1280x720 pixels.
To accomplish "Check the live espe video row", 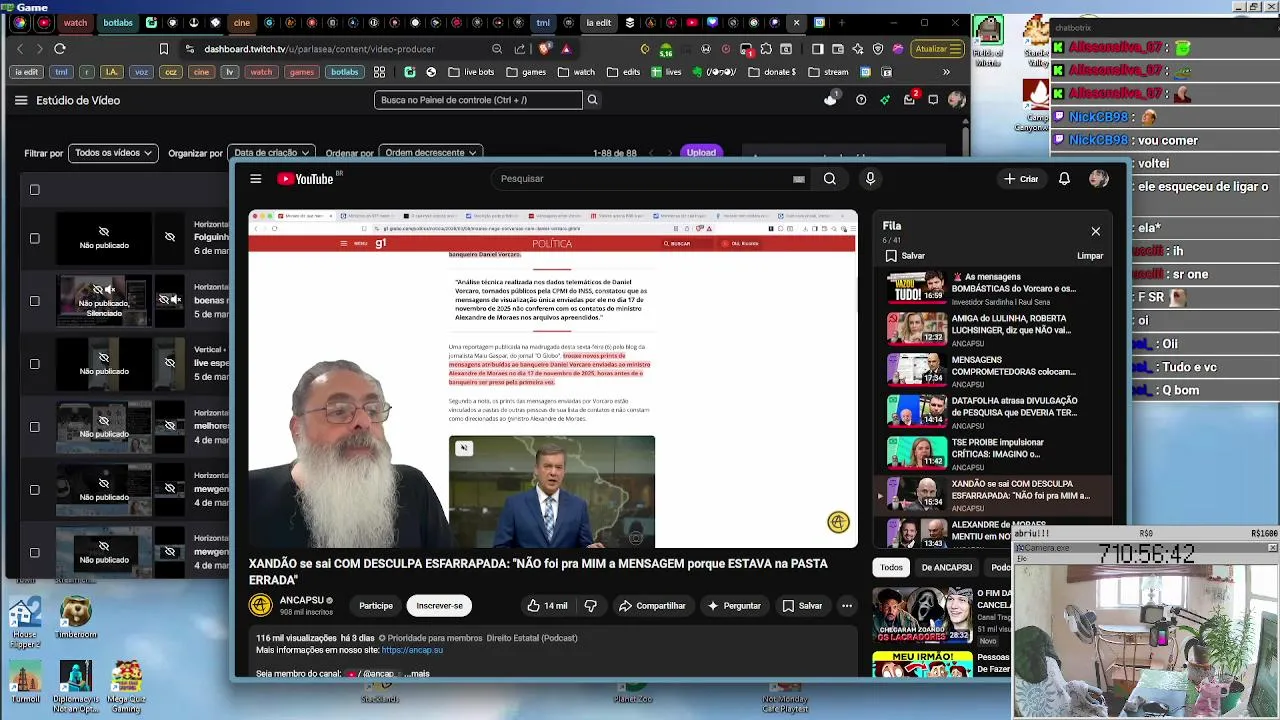I will click(34, 364).
